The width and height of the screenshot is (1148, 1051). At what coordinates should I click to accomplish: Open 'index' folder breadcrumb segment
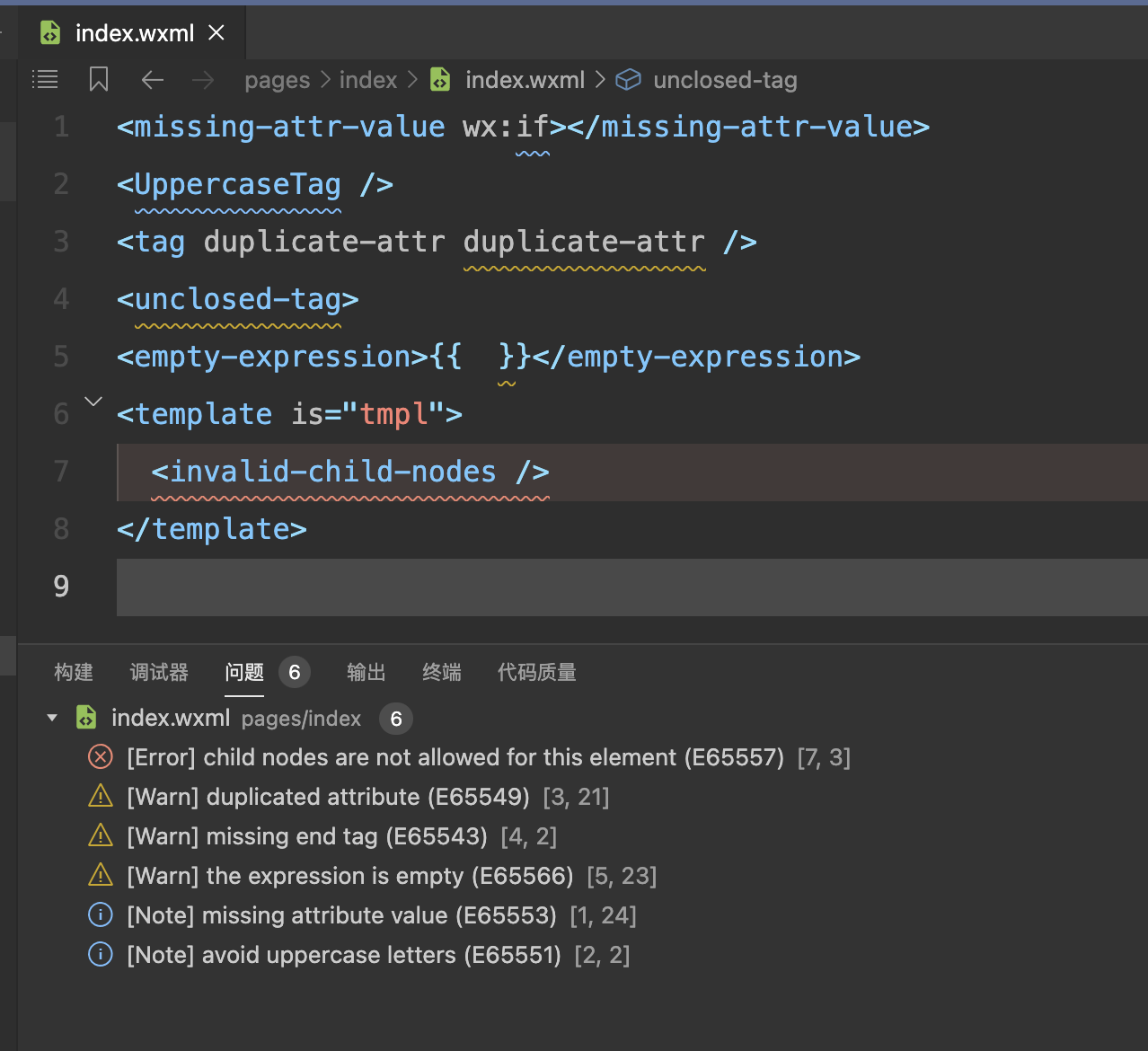pos(368,80)
